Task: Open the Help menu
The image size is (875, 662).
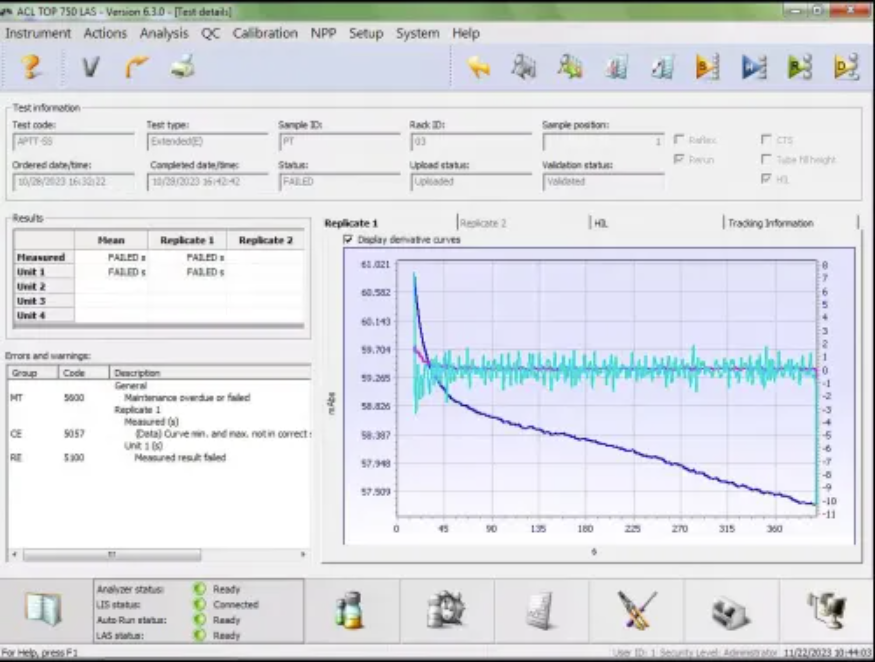Action: coord(466,33)
